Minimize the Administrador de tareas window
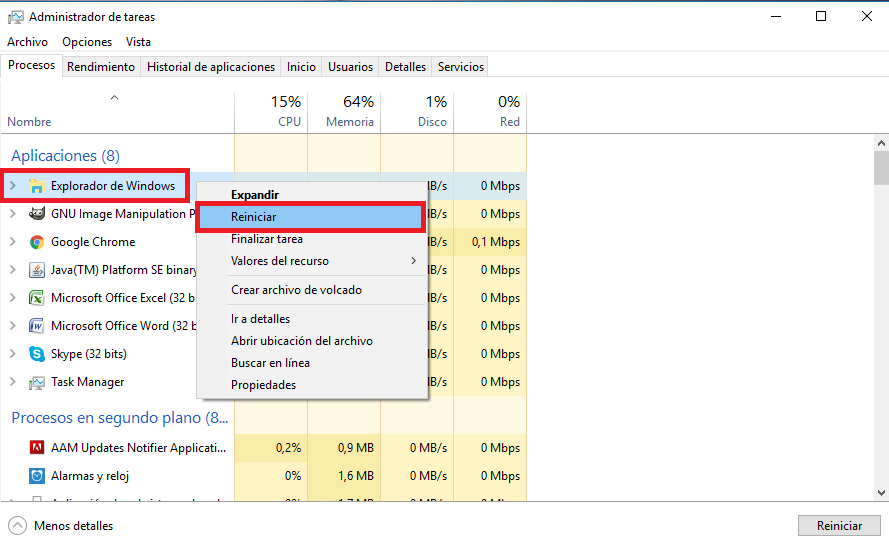The image size is (889, 550). (x=776, y=16)
